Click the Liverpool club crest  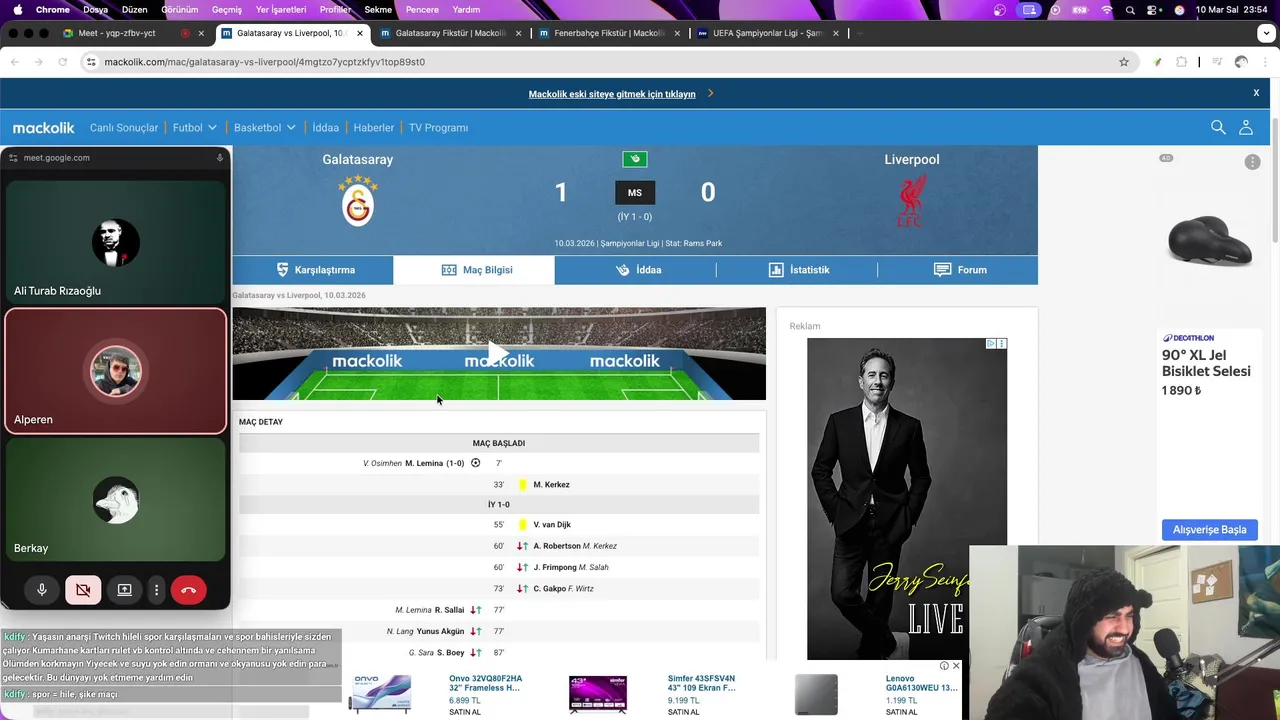point(911,201)
